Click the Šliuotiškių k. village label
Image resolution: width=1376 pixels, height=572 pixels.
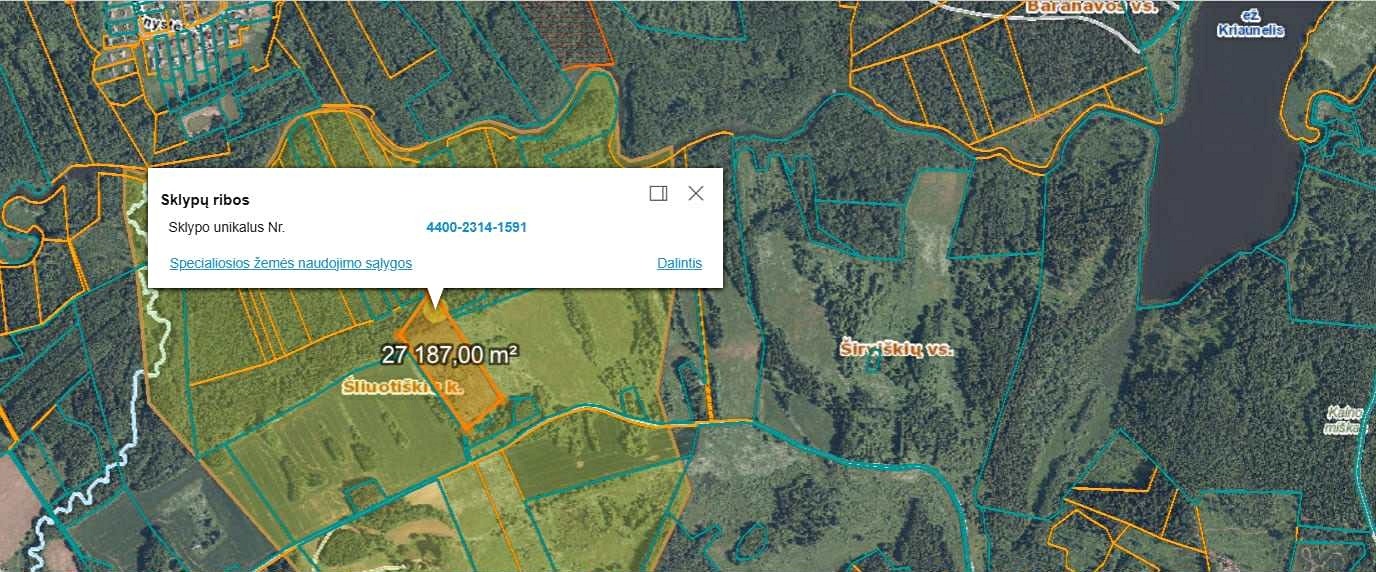403,388
